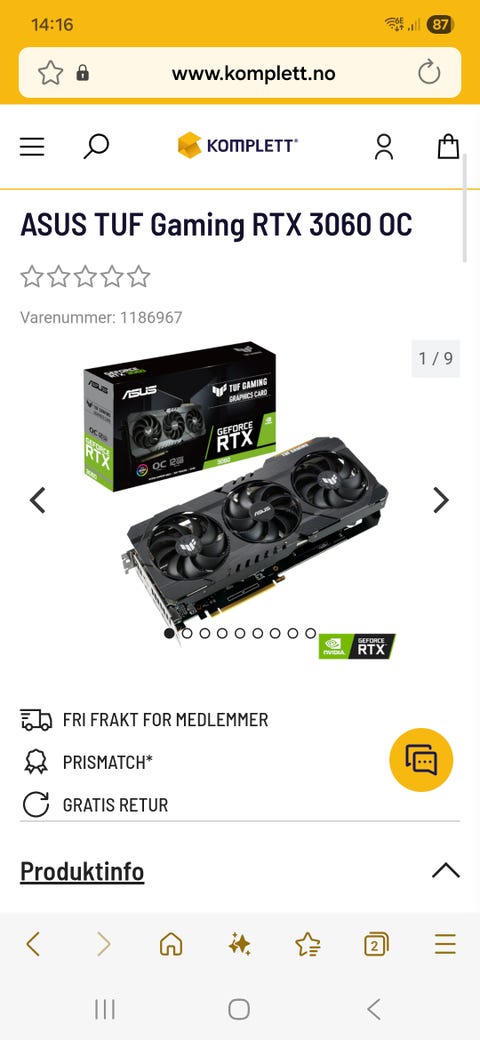The width and height of the screenshot is (480, 1040).
Task: Select the second image carousel dot
Action: point(187,633)
